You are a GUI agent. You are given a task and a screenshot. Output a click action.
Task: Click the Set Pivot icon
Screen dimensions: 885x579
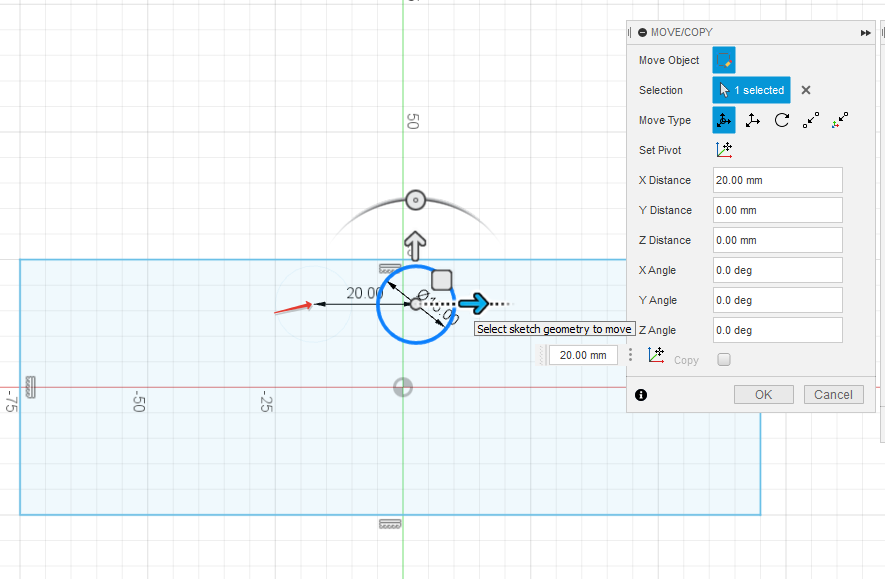(724, 150)
